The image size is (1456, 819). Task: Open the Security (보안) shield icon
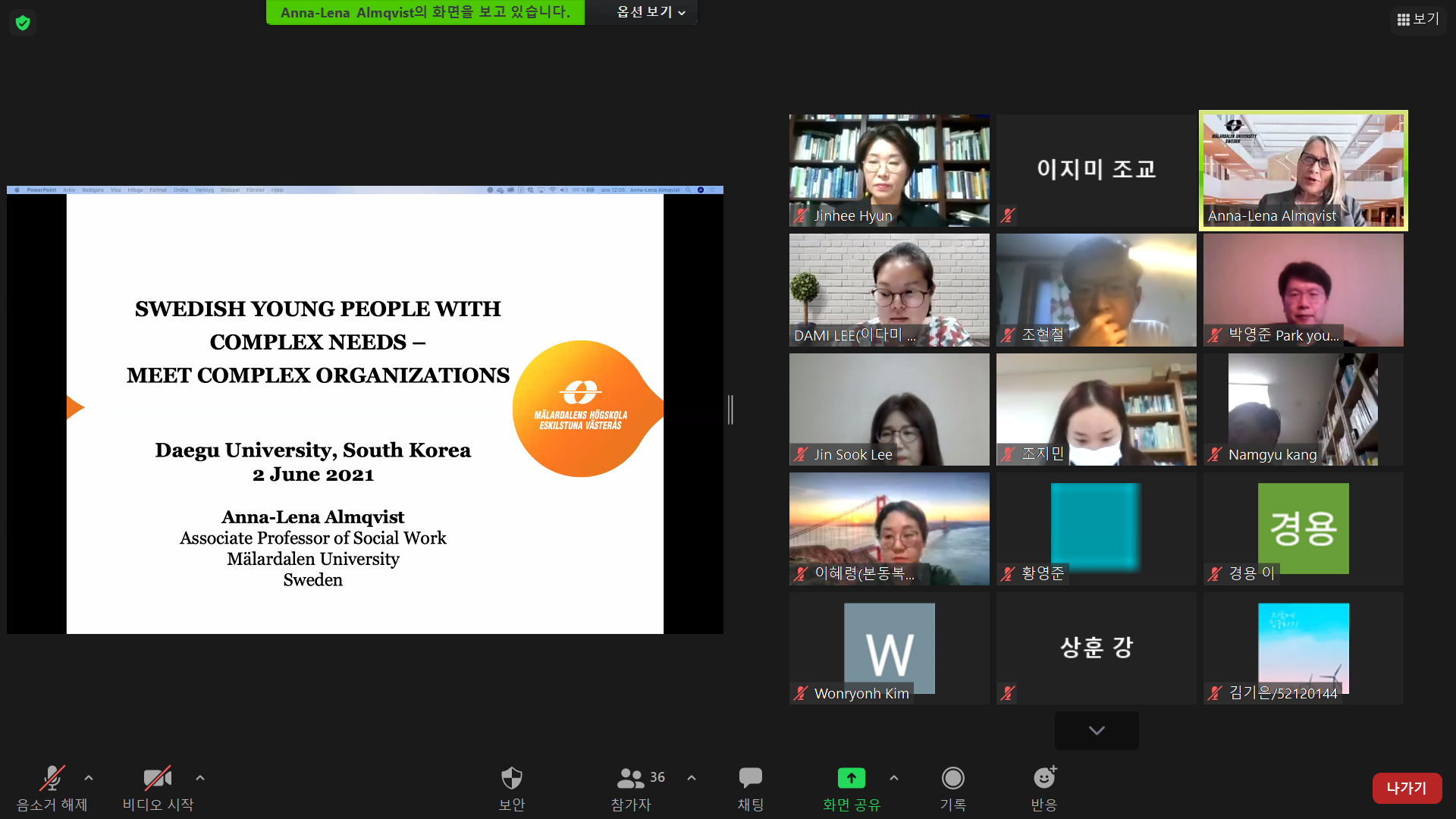click(512, 778)
